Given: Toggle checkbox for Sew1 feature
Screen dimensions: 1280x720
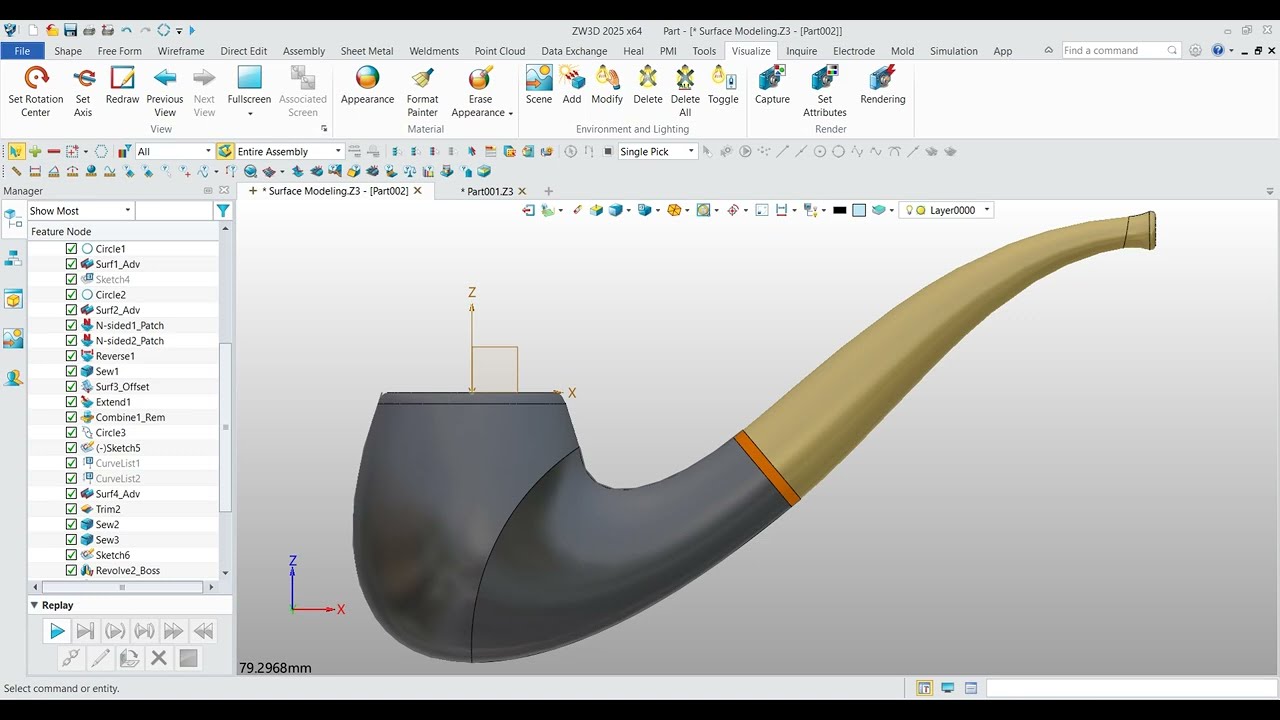Looking at the screenshot, I should click(x=71, y=371).
